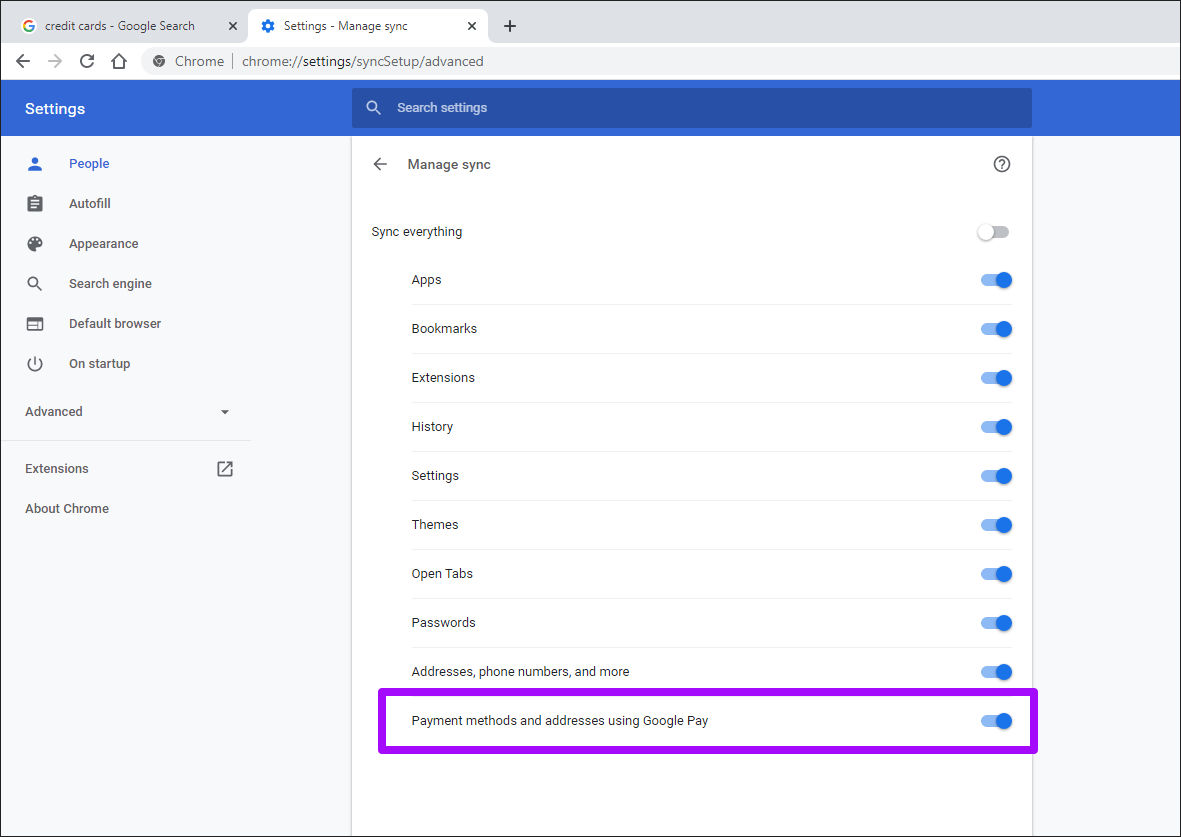
Task: Open Search engine settings
Action: click(x=110, y=284)
